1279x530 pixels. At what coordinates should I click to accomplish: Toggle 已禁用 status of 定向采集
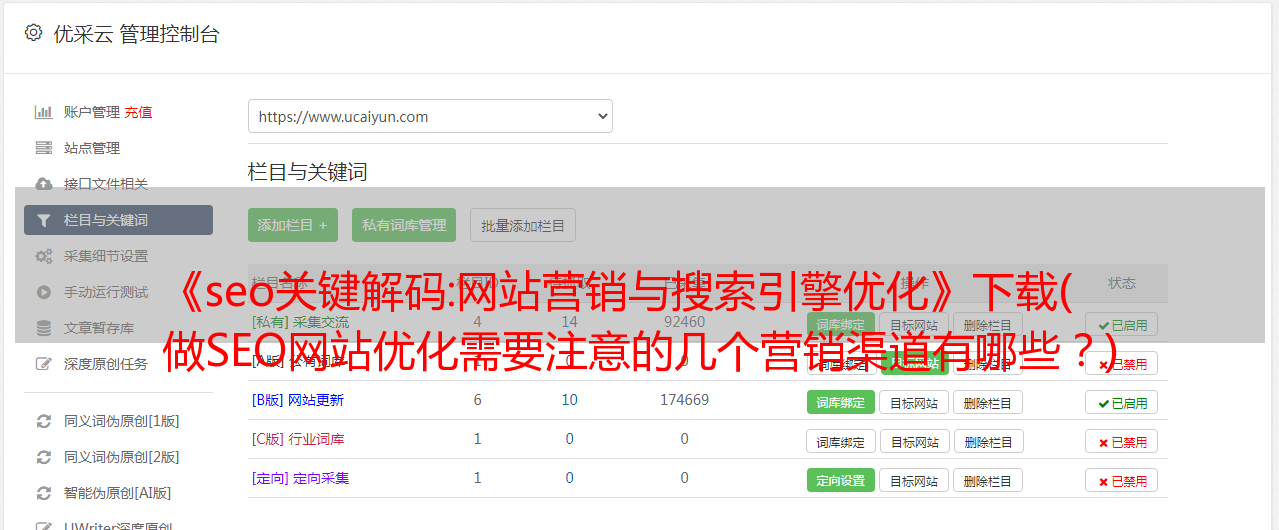pos(1121,480)
